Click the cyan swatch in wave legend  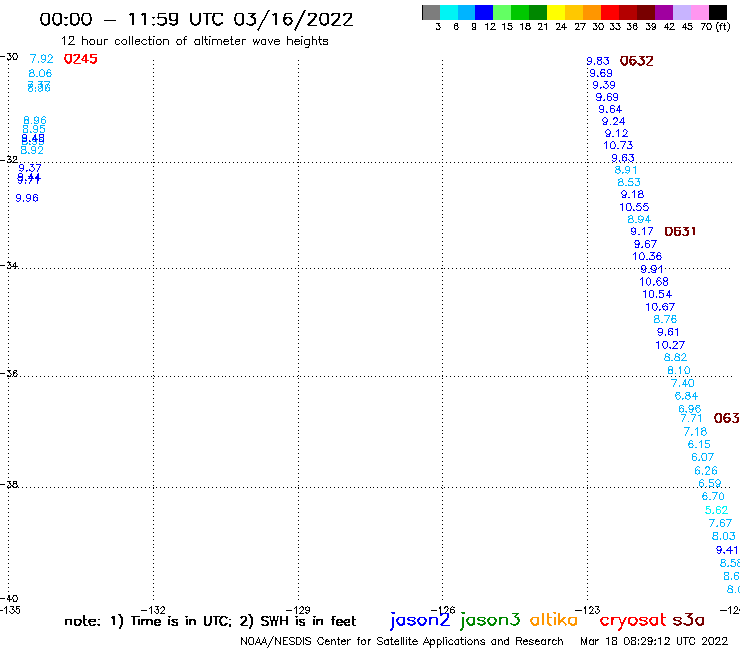pyautogui.click(x=449, y=12)
